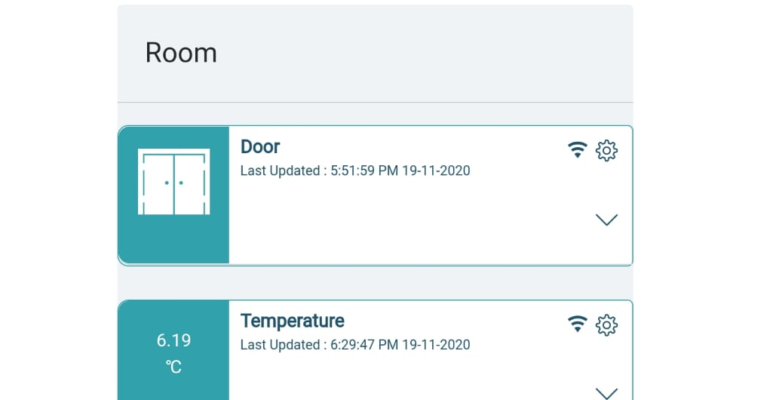The width and height of the screenshot is (770, 400).
Task: Click the Room header title
Action: tap(181, 53)
